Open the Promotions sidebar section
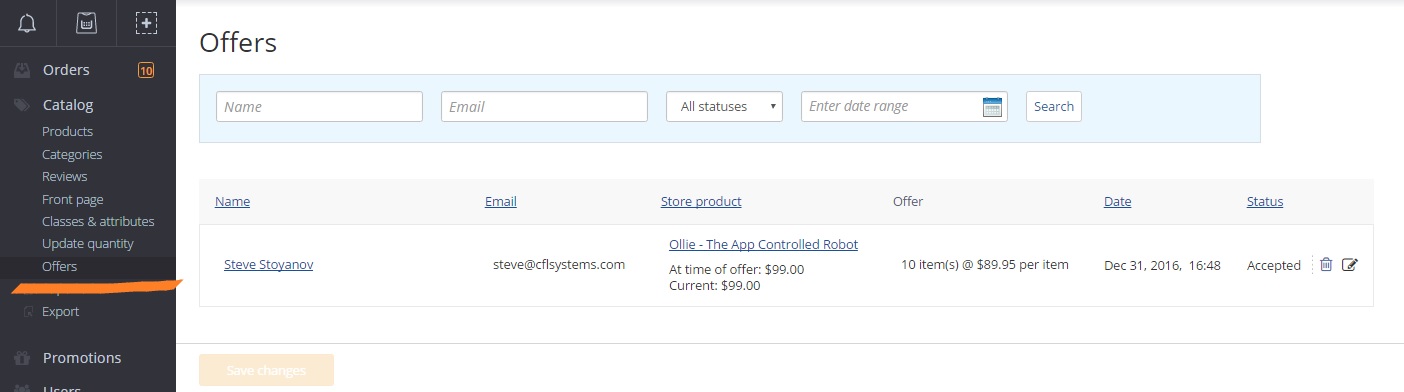This screenshot has height=392, width=1404. (x=82, y=358)
